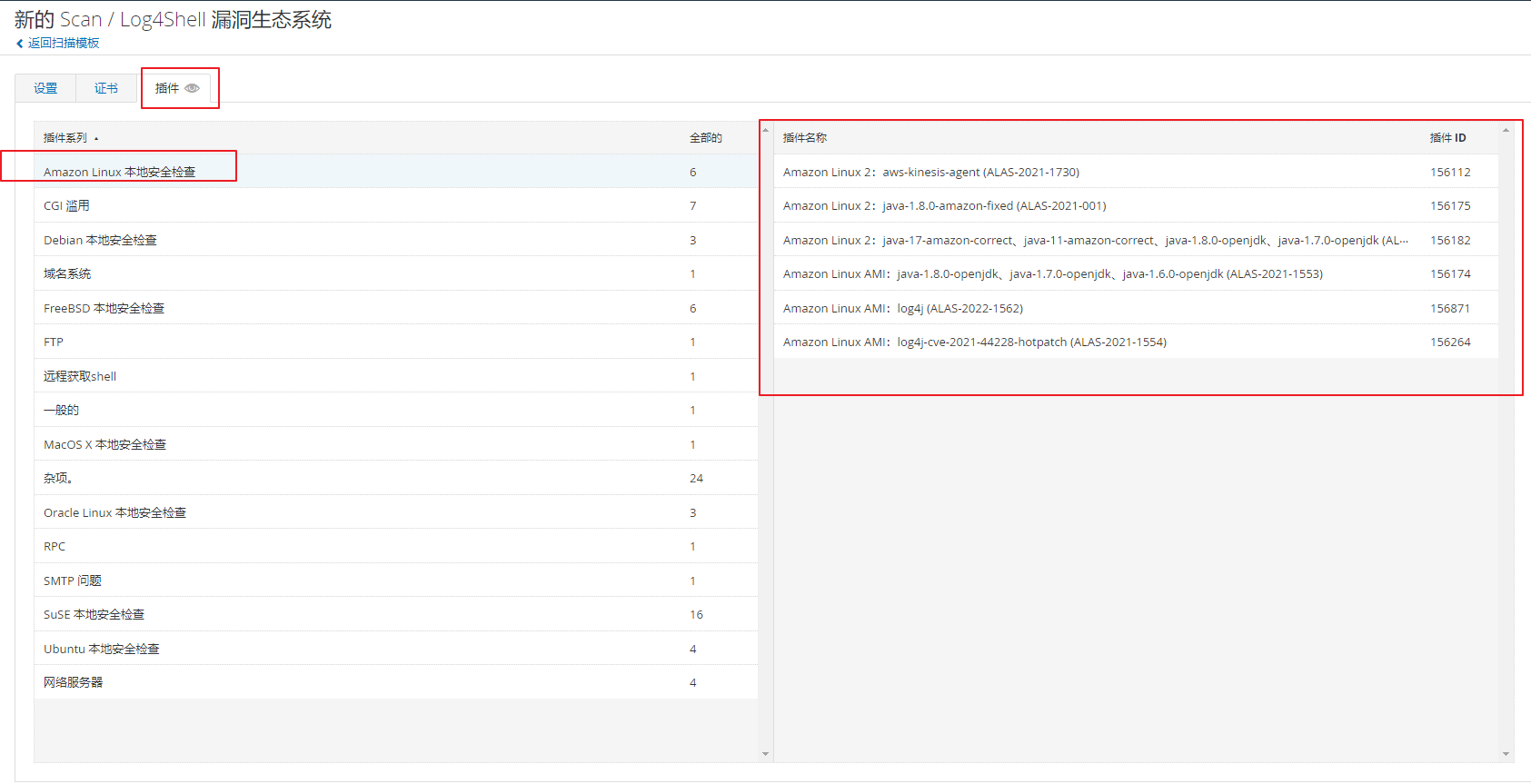Image resolution: width=1531 pixels, height=784 pixels.
Task: Select the 杂项 plugin family row
Action: click(57, 479)
